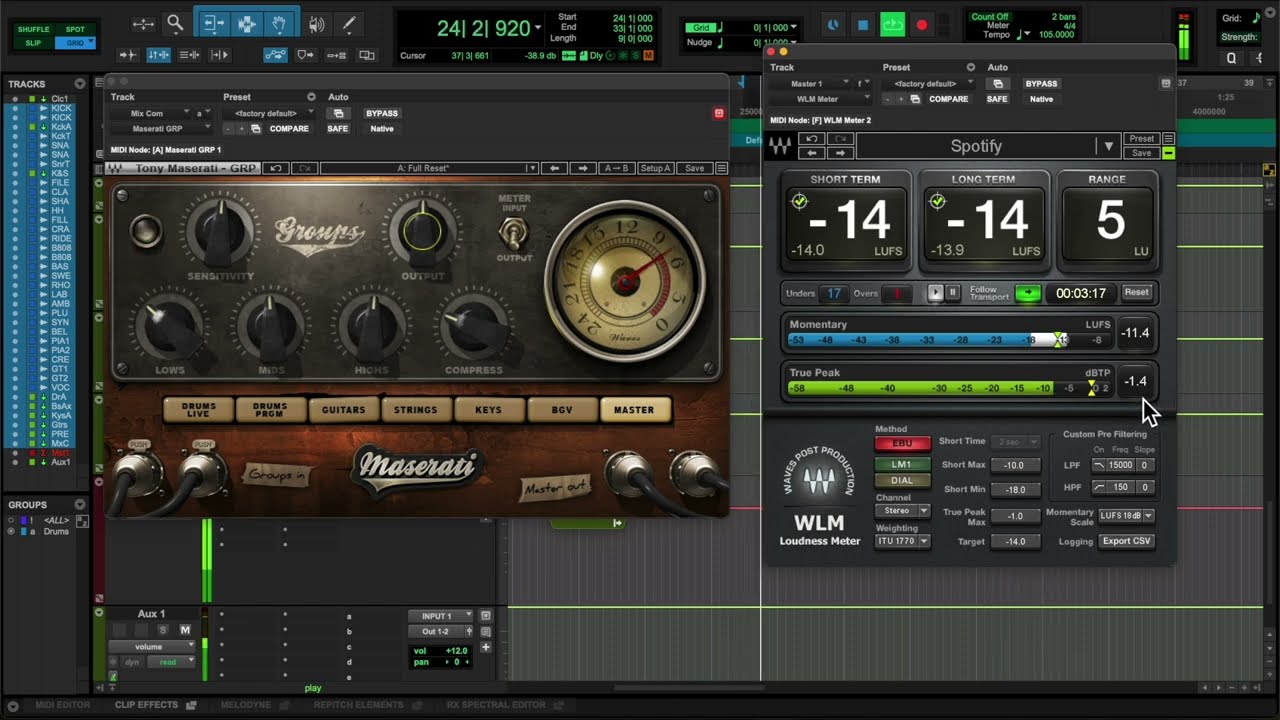Toggle BYPASS in Maserati GRP window
Viewport: 1280px width, 720px height.
point(382,114)
